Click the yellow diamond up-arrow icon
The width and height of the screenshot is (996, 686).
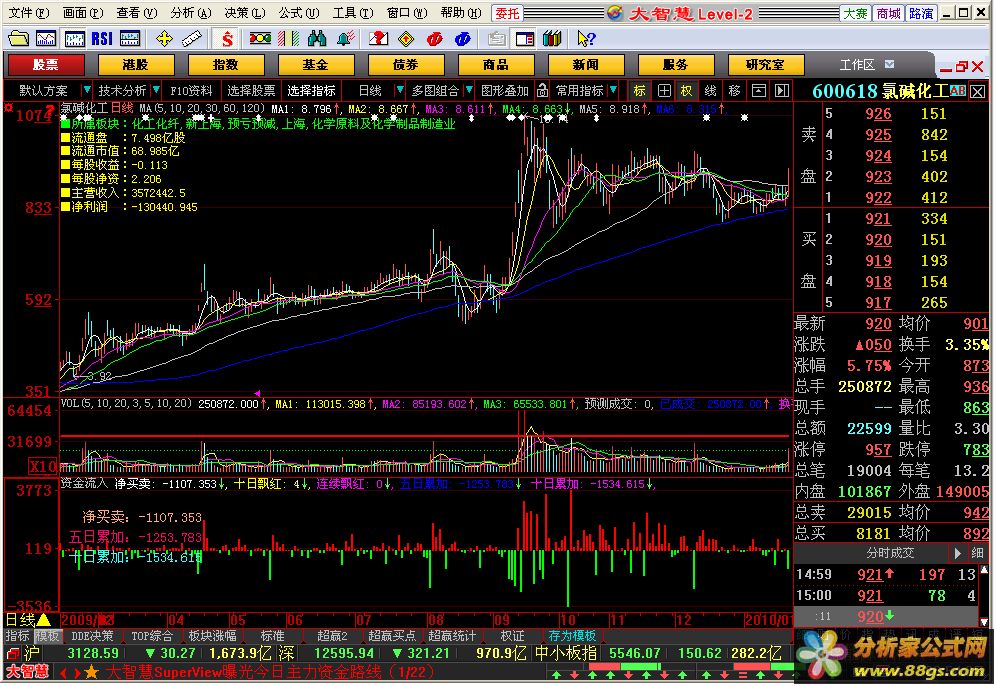click(406, 39)
